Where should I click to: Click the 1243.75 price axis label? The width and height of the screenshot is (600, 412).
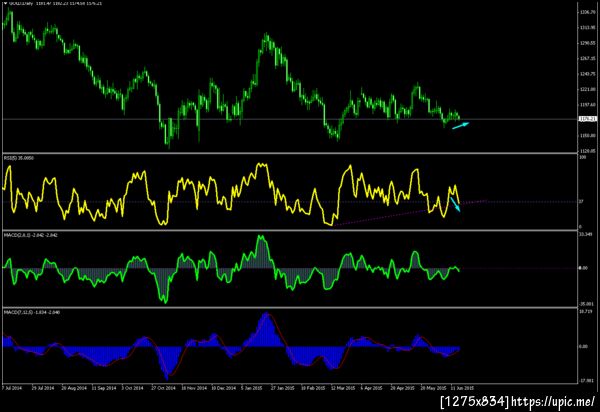click(587, 74)
